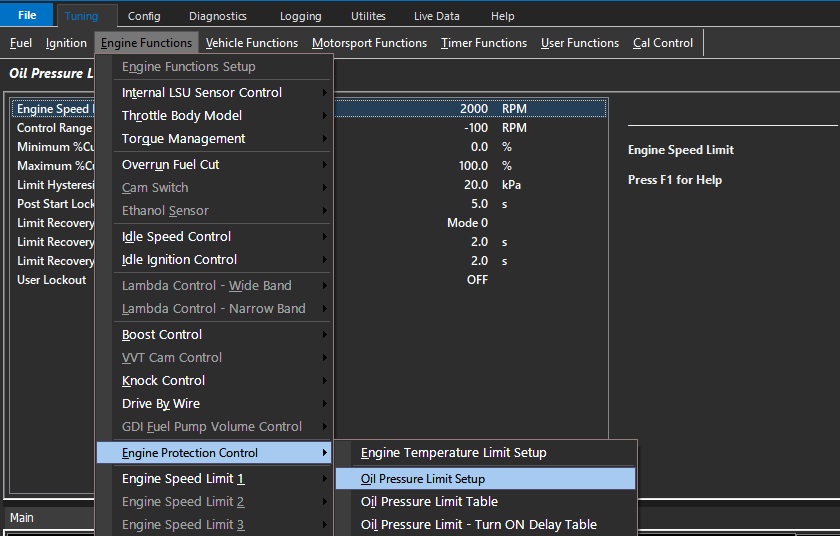Open the Vehicle Functions menu
840x536 pixels.
click(x=252, y=43)
